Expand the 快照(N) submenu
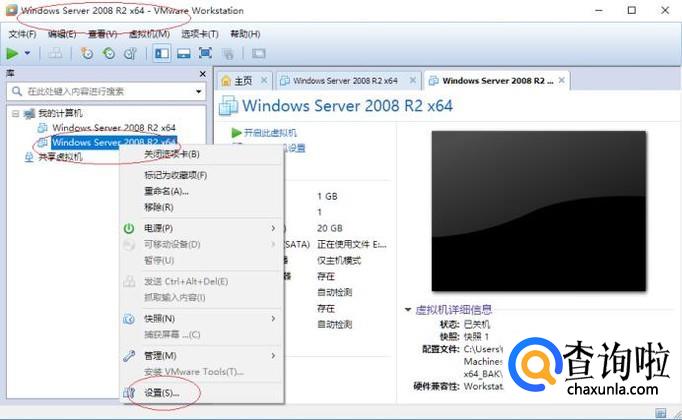The height and width of the screenshot is (420, 682). (202, 319)
